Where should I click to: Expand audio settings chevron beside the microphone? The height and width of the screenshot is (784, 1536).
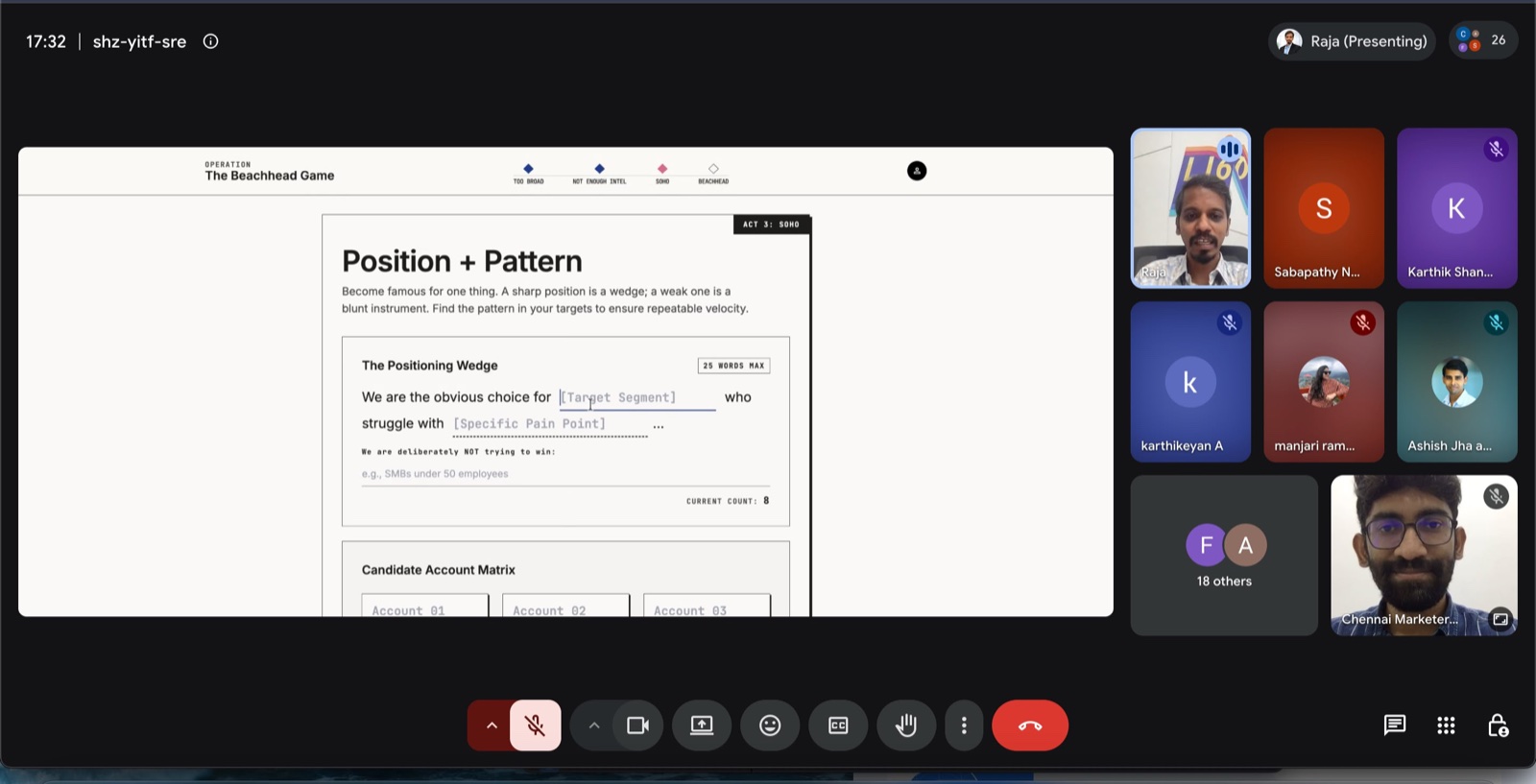point(491,725)
